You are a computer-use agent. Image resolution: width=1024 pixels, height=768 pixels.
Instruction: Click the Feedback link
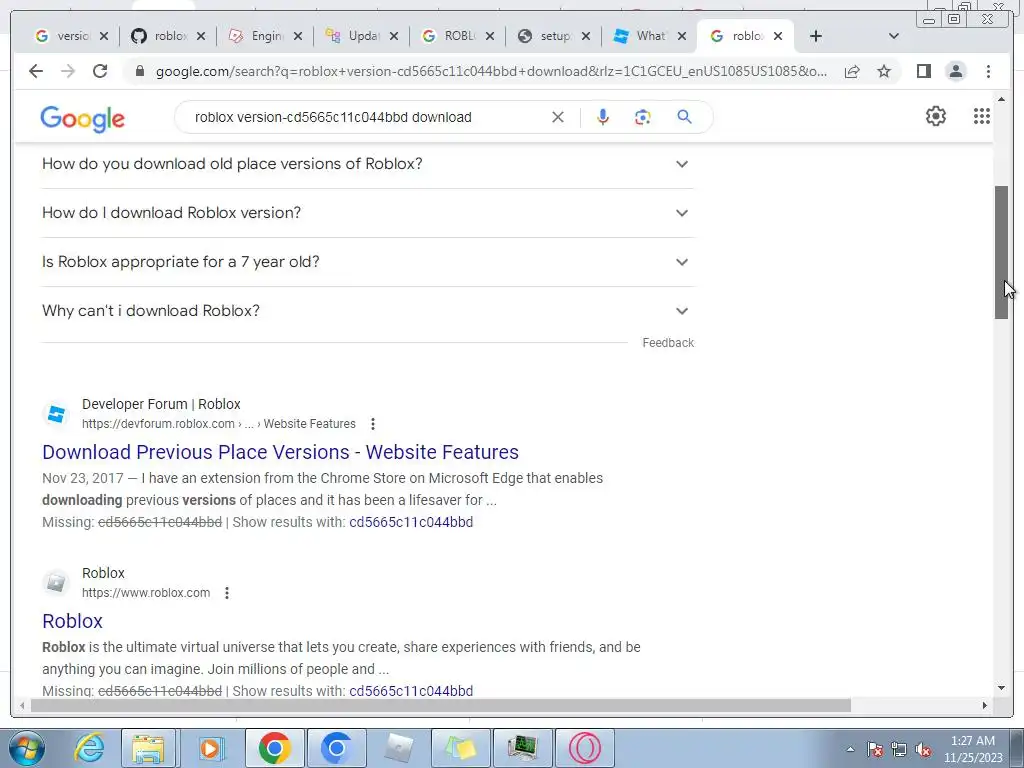click(x=668, y=343)
